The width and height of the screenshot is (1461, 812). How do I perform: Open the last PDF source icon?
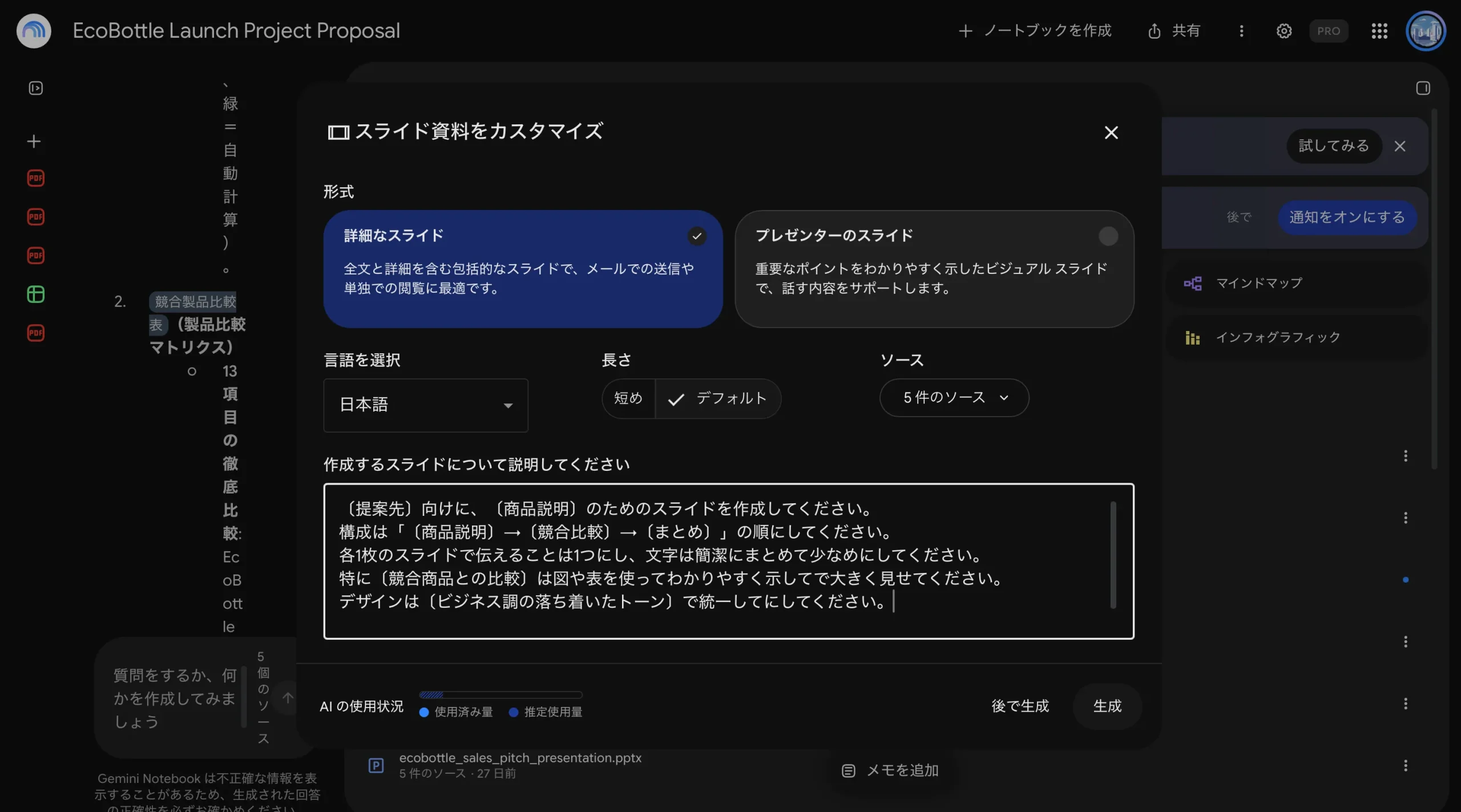pos(35,333)
